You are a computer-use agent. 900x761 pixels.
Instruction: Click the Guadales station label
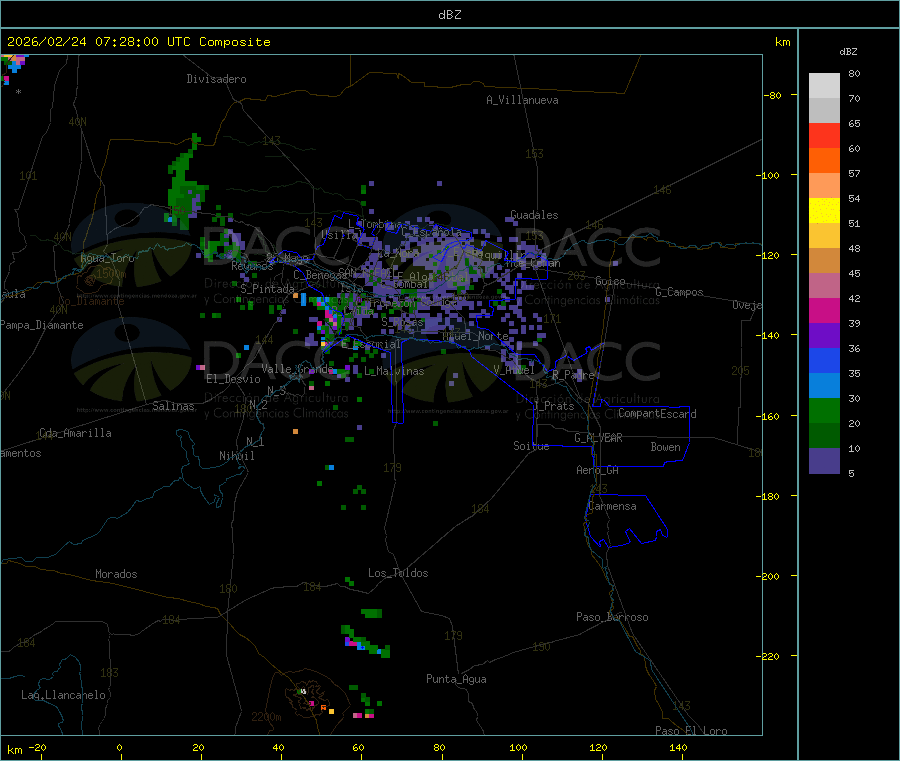(534, 215)
